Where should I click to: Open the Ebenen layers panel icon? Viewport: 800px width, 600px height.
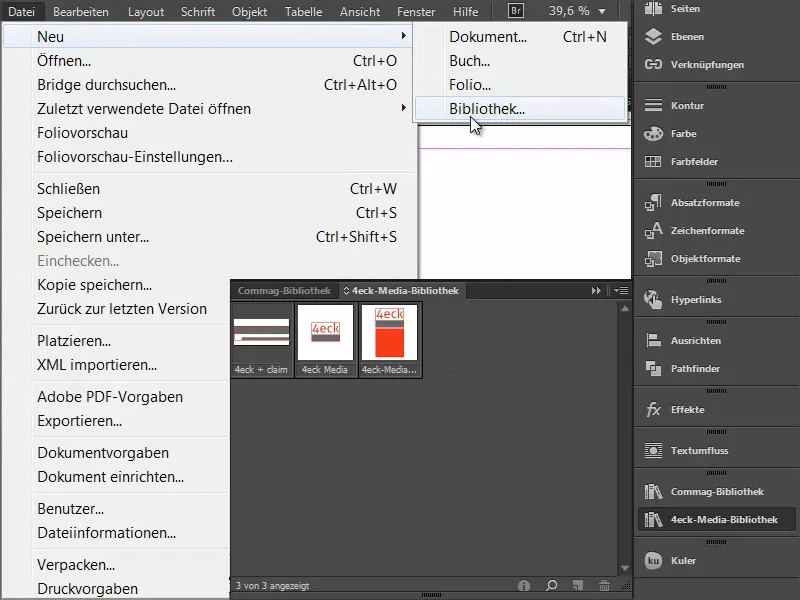click(653, 36)
